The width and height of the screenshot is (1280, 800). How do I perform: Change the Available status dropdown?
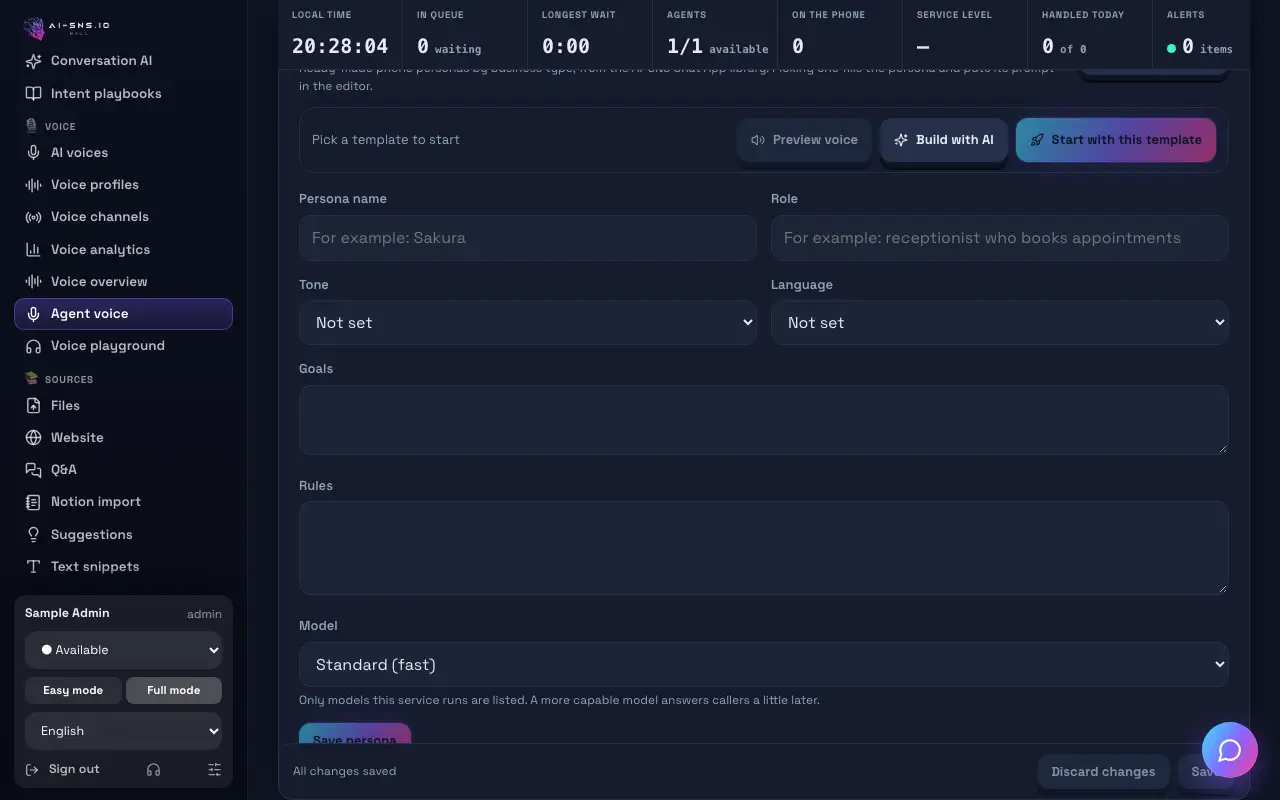pyautogui.click(x=123, y=650)
